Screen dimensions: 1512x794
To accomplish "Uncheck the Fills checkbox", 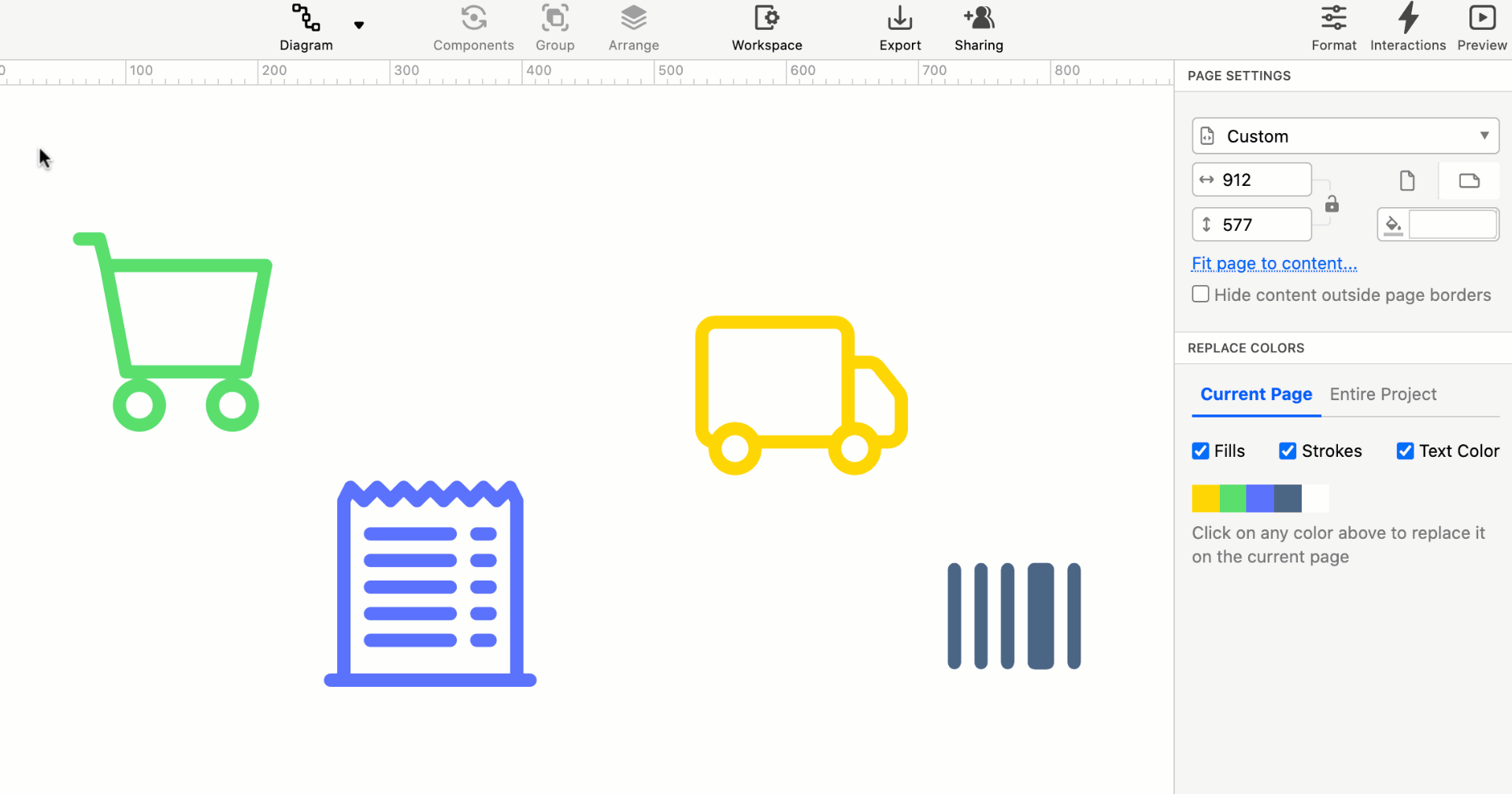I will coord(1200,451).
